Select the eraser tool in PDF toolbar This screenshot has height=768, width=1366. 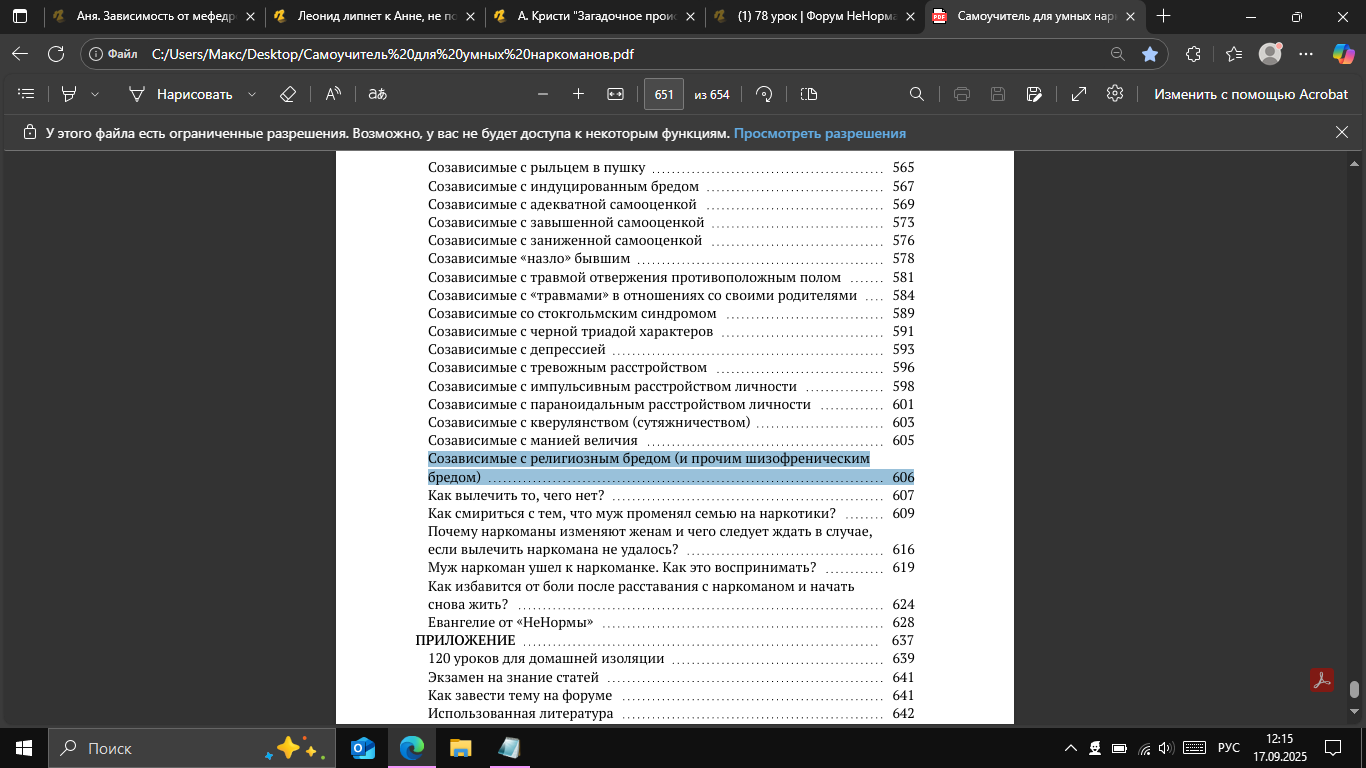[288, 94]
